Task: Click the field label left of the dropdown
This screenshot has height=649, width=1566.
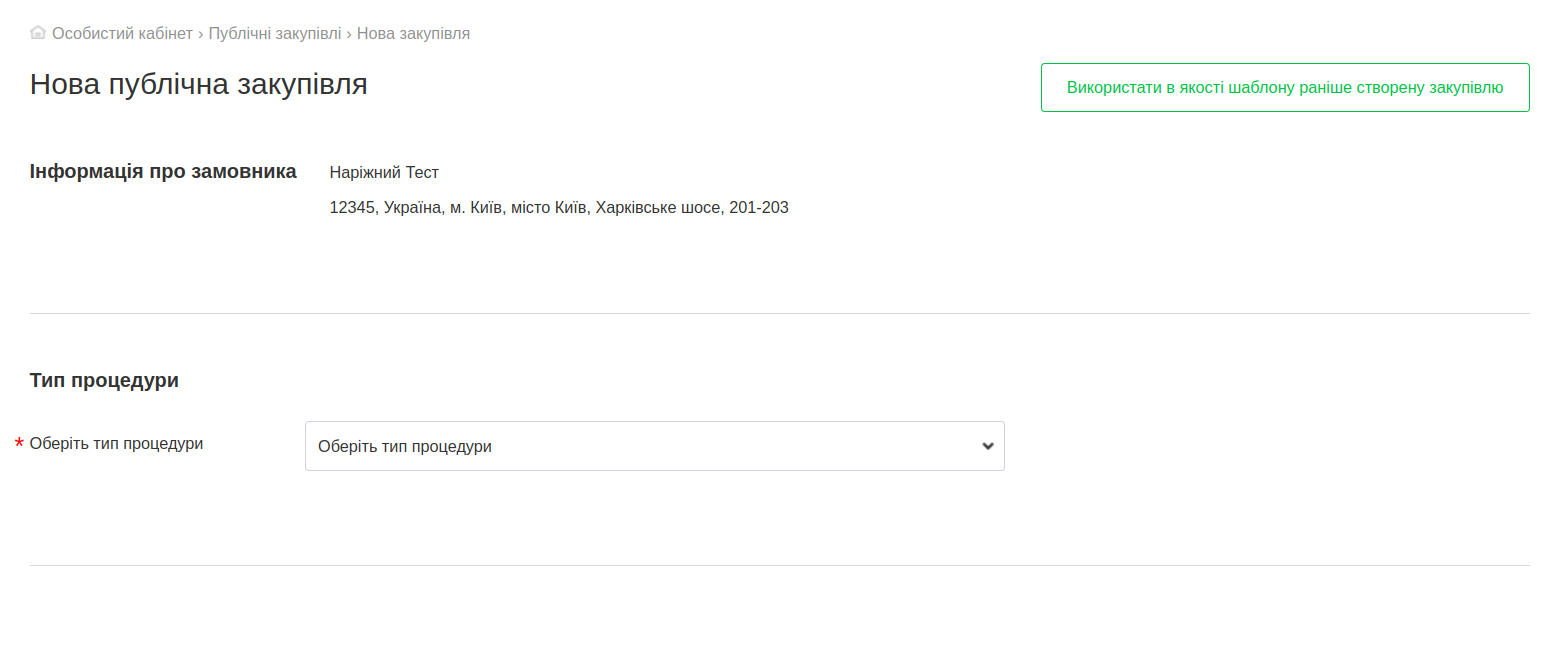Action: click(116, 443)
